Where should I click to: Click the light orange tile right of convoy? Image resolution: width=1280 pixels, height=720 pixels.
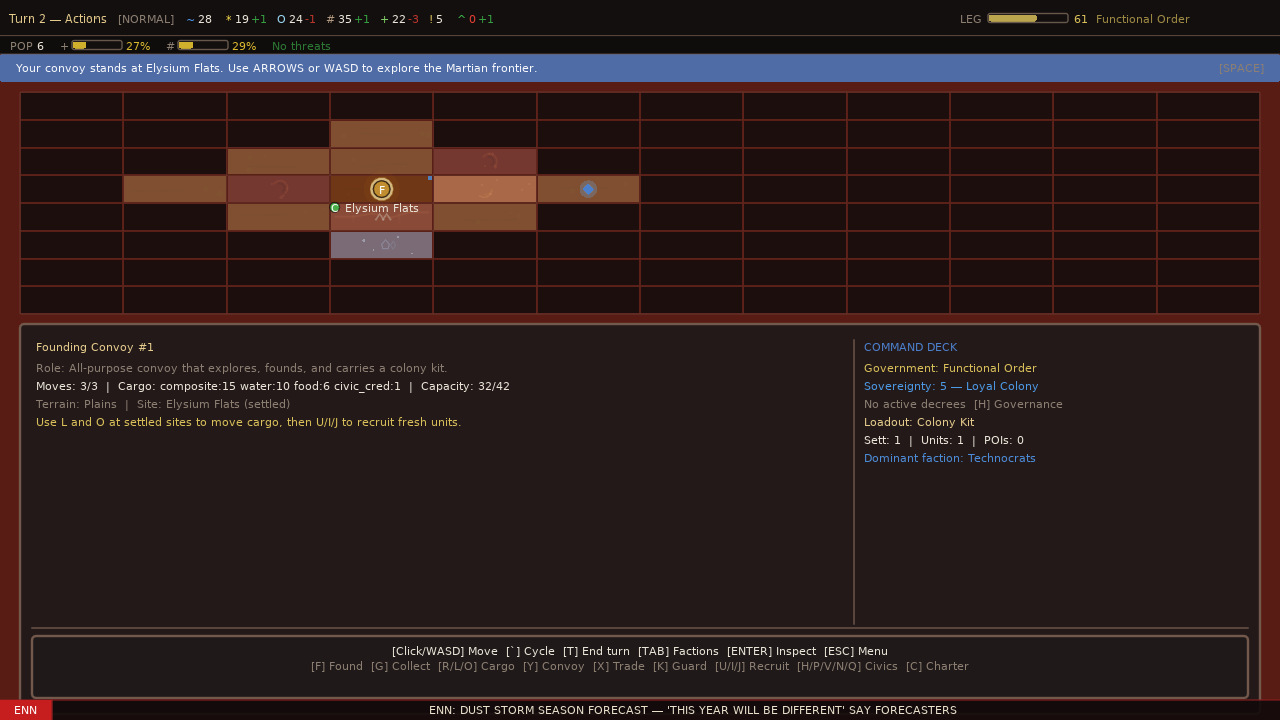[x=485, y=189]
